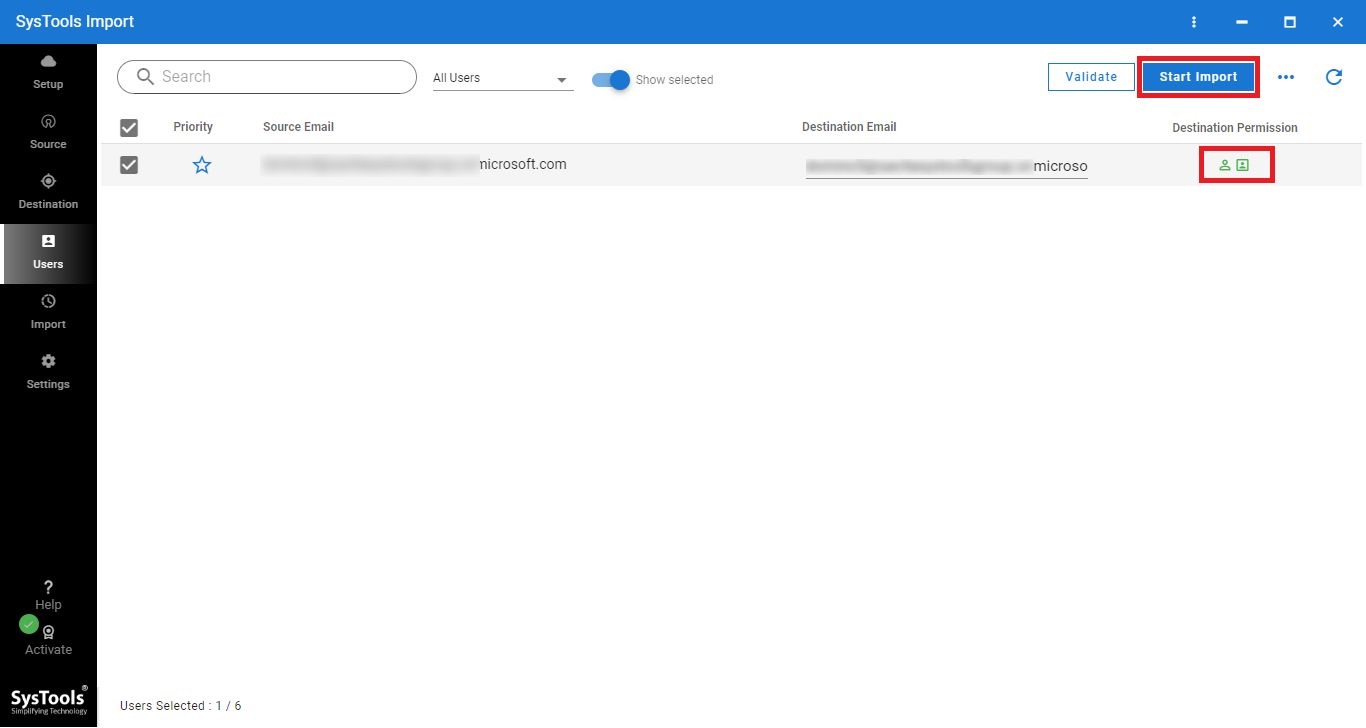The height and width of the screenshot is (728, 1366).
Task: Star the priority icon for the user row
Action: click(x=202, y=165)
